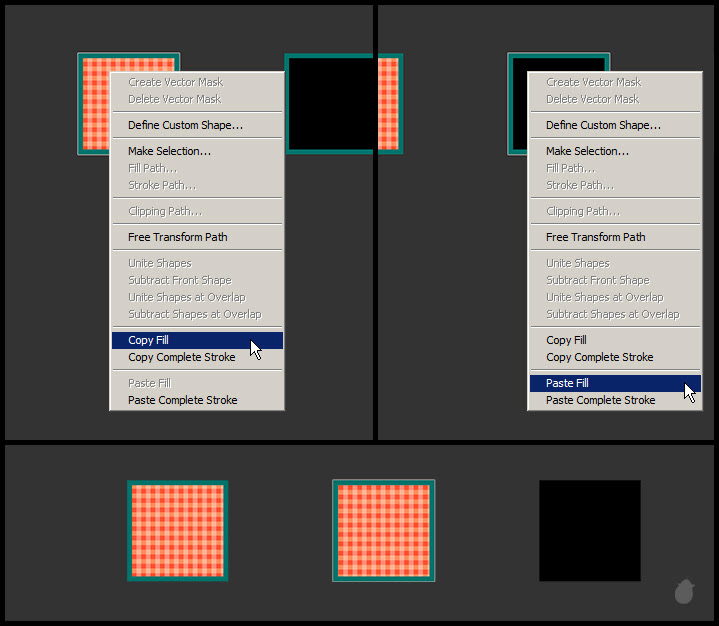The image size is (719, 626).
Task: Click Define Custom Shape in right menu
Action: [x=615, y=125]
